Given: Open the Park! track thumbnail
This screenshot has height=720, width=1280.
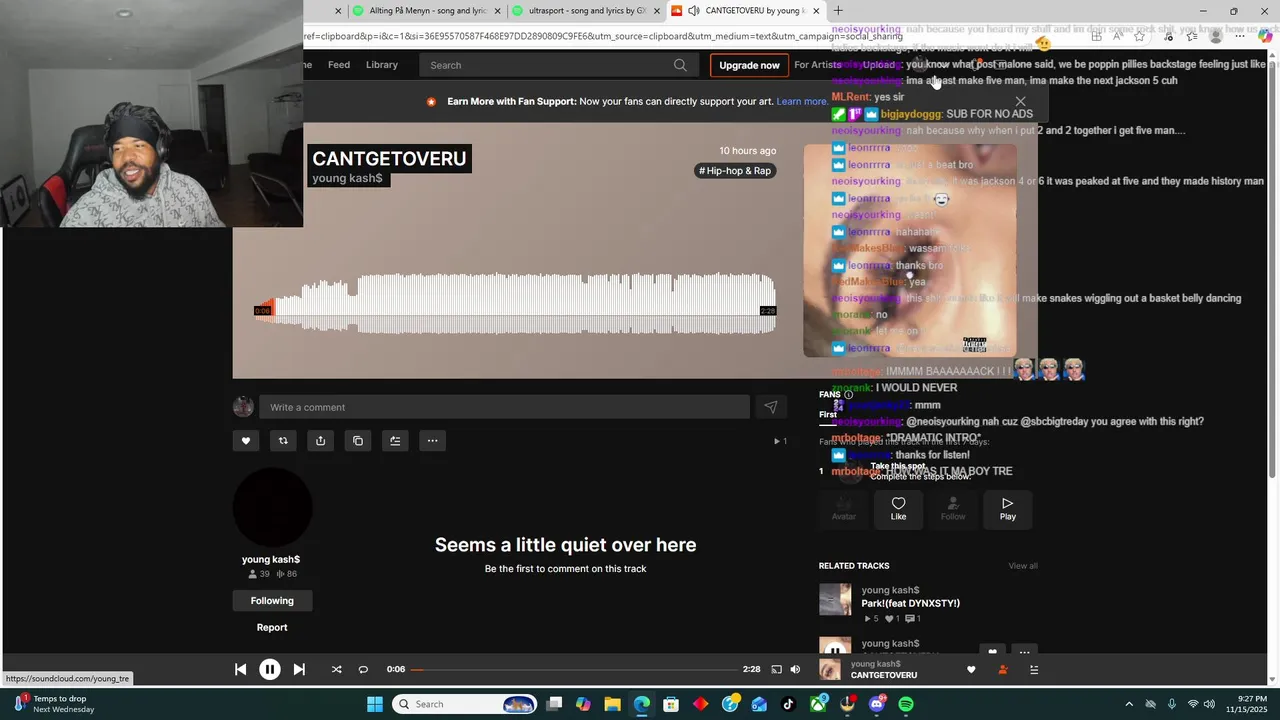Looking at the screenshot, I should tap(835, 600).
